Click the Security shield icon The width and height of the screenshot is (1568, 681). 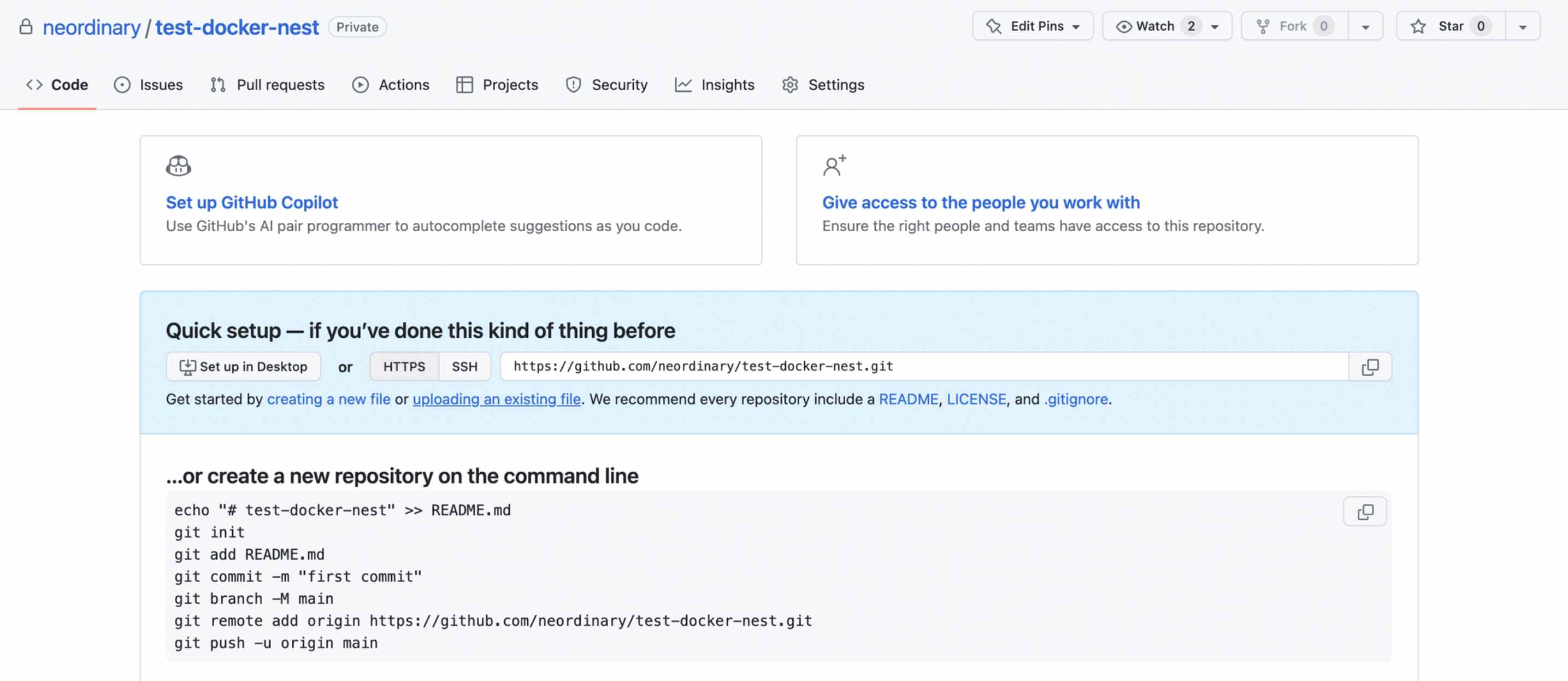[574, 85]
